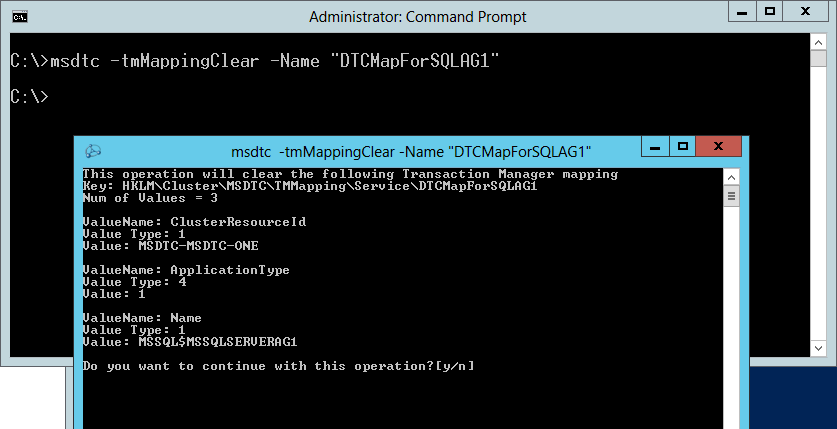Click the msdtc window title text
Image resolution: width=837 pixels, height=429 pixels.
(411, 152)
